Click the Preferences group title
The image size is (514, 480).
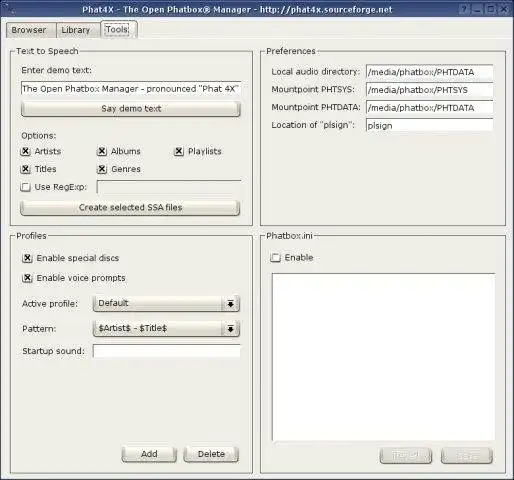[291, 51]
